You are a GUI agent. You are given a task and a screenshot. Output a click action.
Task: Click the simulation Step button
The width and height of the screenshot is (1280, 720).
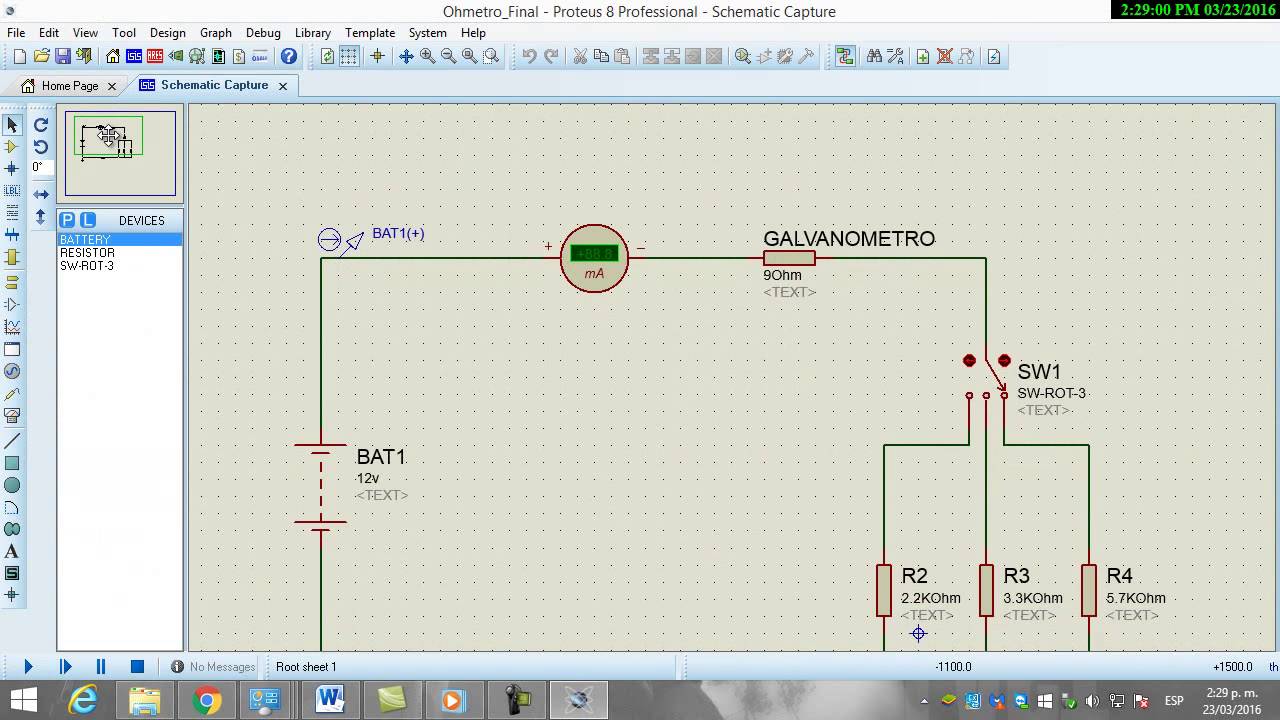pyautogui.click(x=65, y=666)
